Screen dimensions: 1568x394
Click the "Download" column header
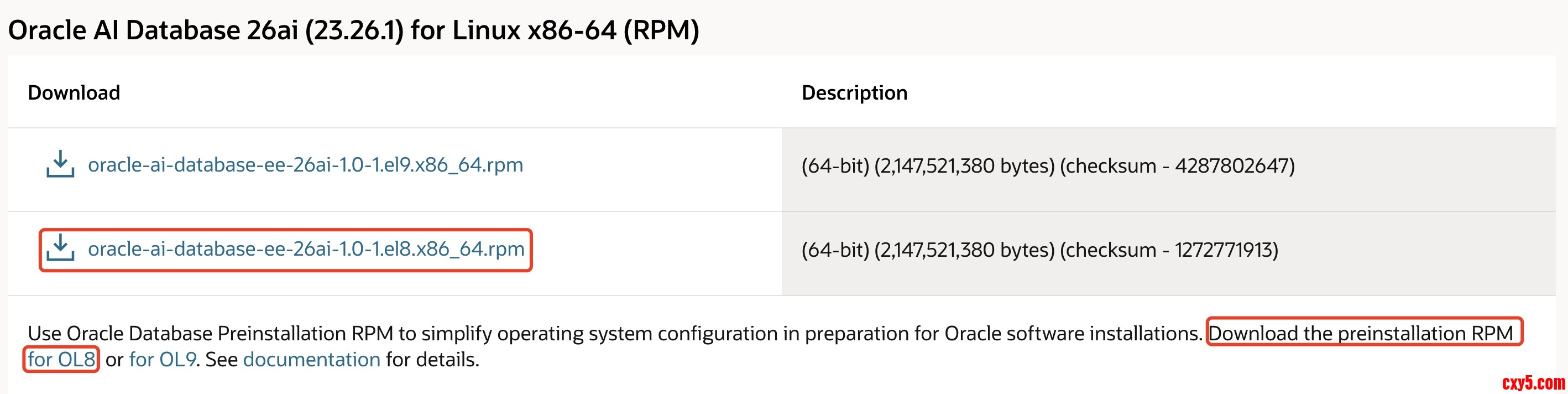click(x=74, y=92)
